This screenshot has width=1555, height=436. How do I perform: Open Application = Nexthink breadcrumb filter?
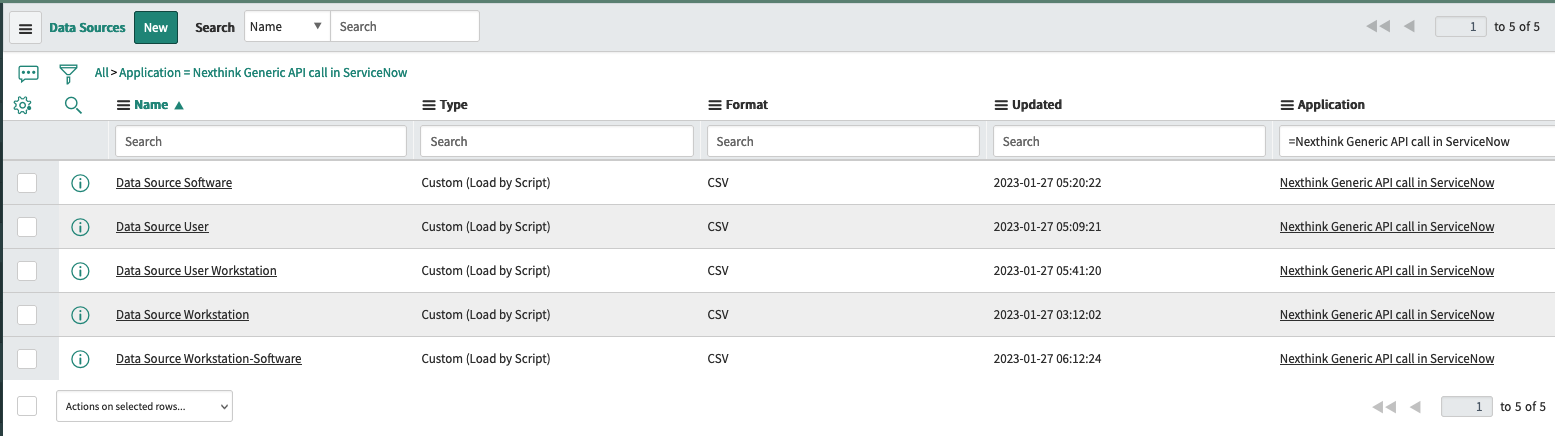263,73
